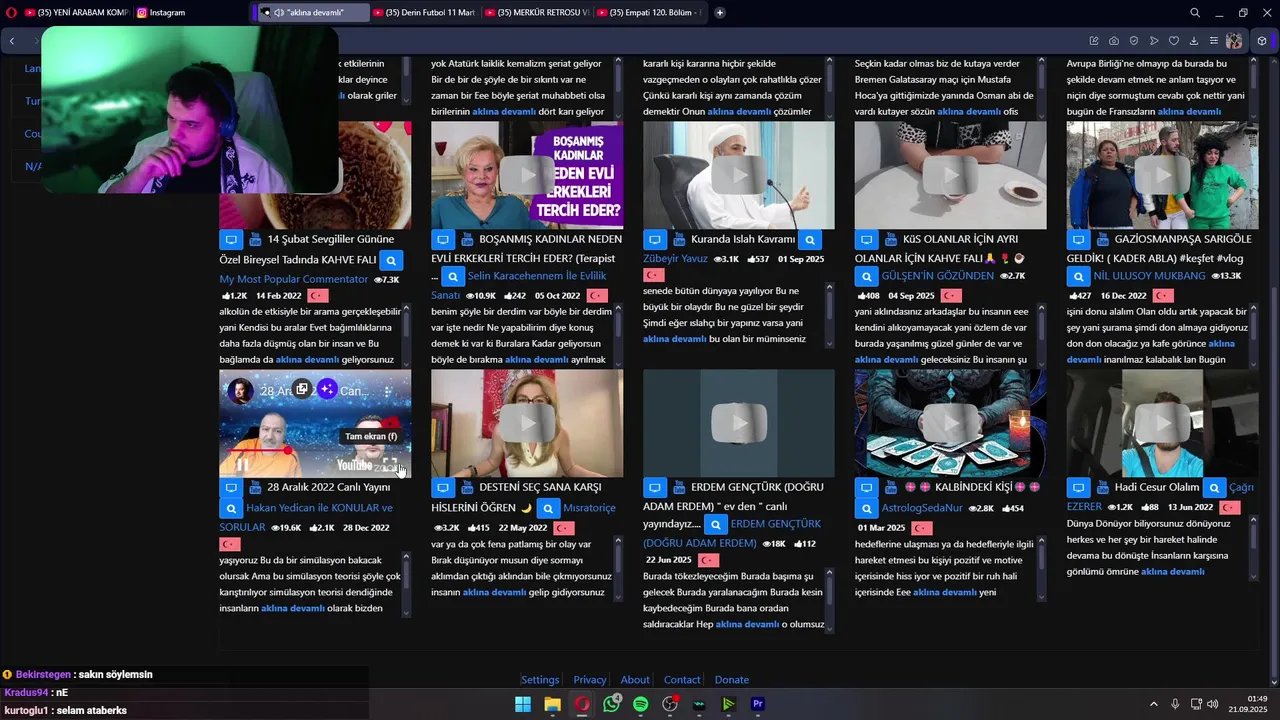The image size is (1280, 720).
Task: Play the DESTENİ SEÇ video thumbnail
Action: (x=527, y=424)
